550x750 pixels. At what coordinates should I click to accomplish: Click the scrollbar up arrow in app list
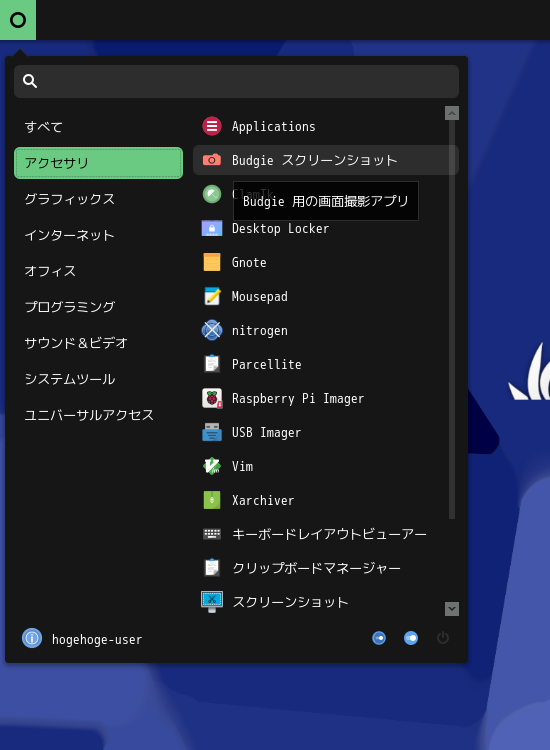coord(452,113)
